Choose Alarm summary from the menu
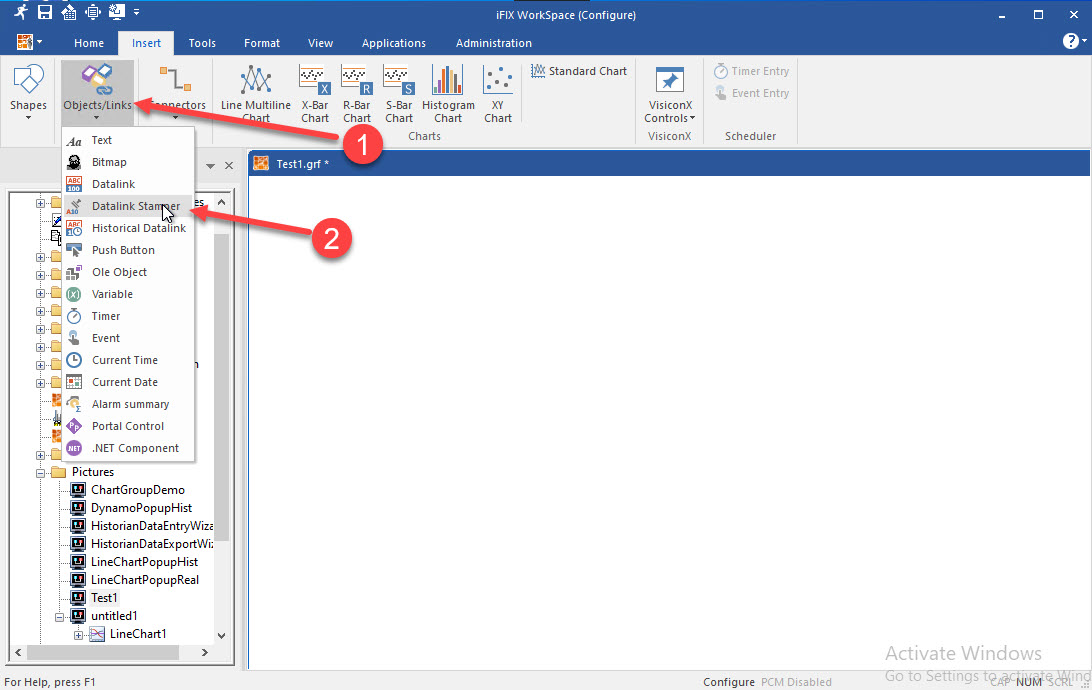Viewport: 1092px width, 690px height. (x=128, y=404)
